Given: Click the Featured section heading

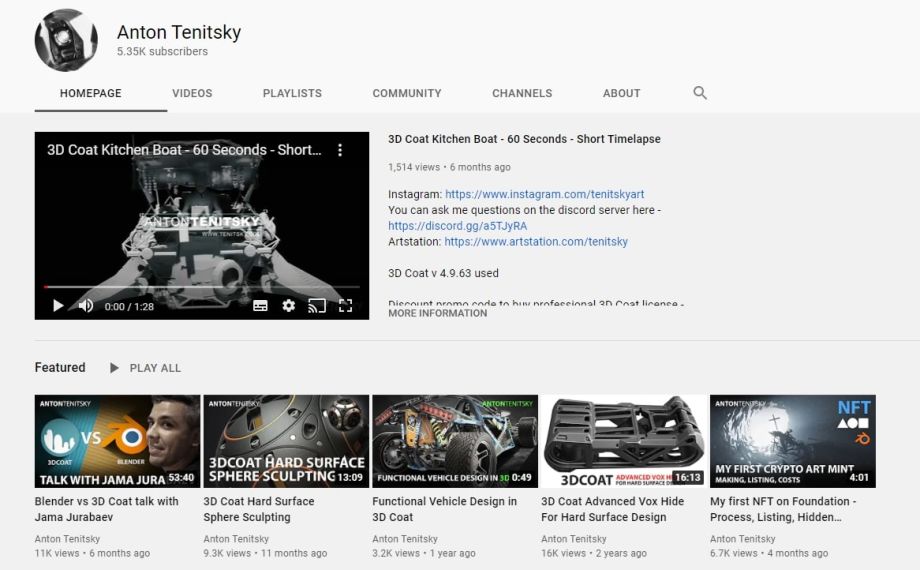Looking at the screenshot, I should click(60, 367).
